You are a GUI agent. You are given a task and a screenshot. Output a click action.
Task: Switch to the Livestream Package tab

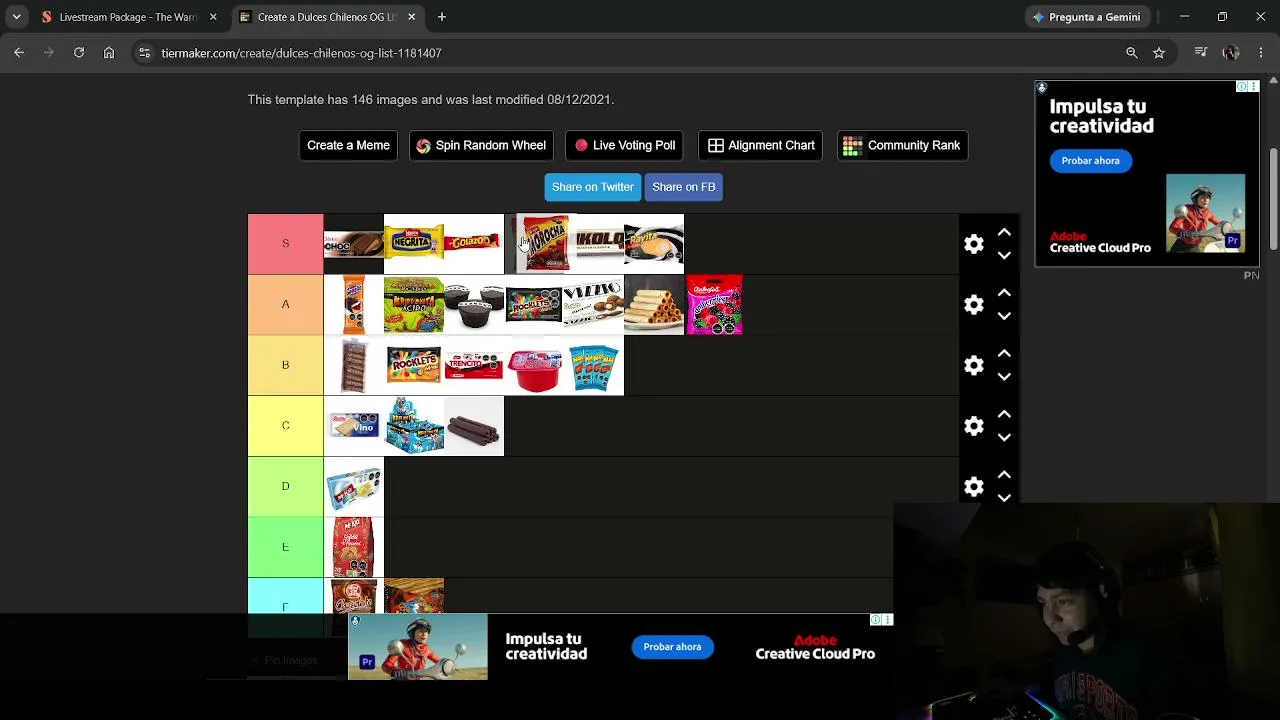[128, 17]
